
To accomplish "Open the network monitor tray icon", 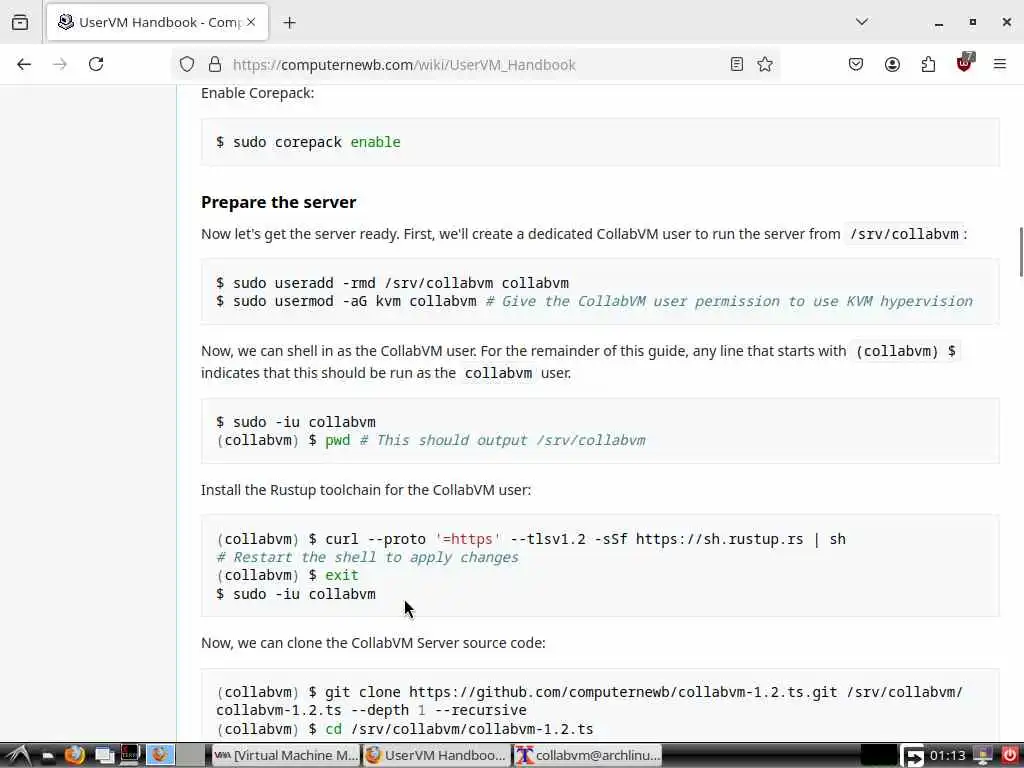I will (983, 756).
